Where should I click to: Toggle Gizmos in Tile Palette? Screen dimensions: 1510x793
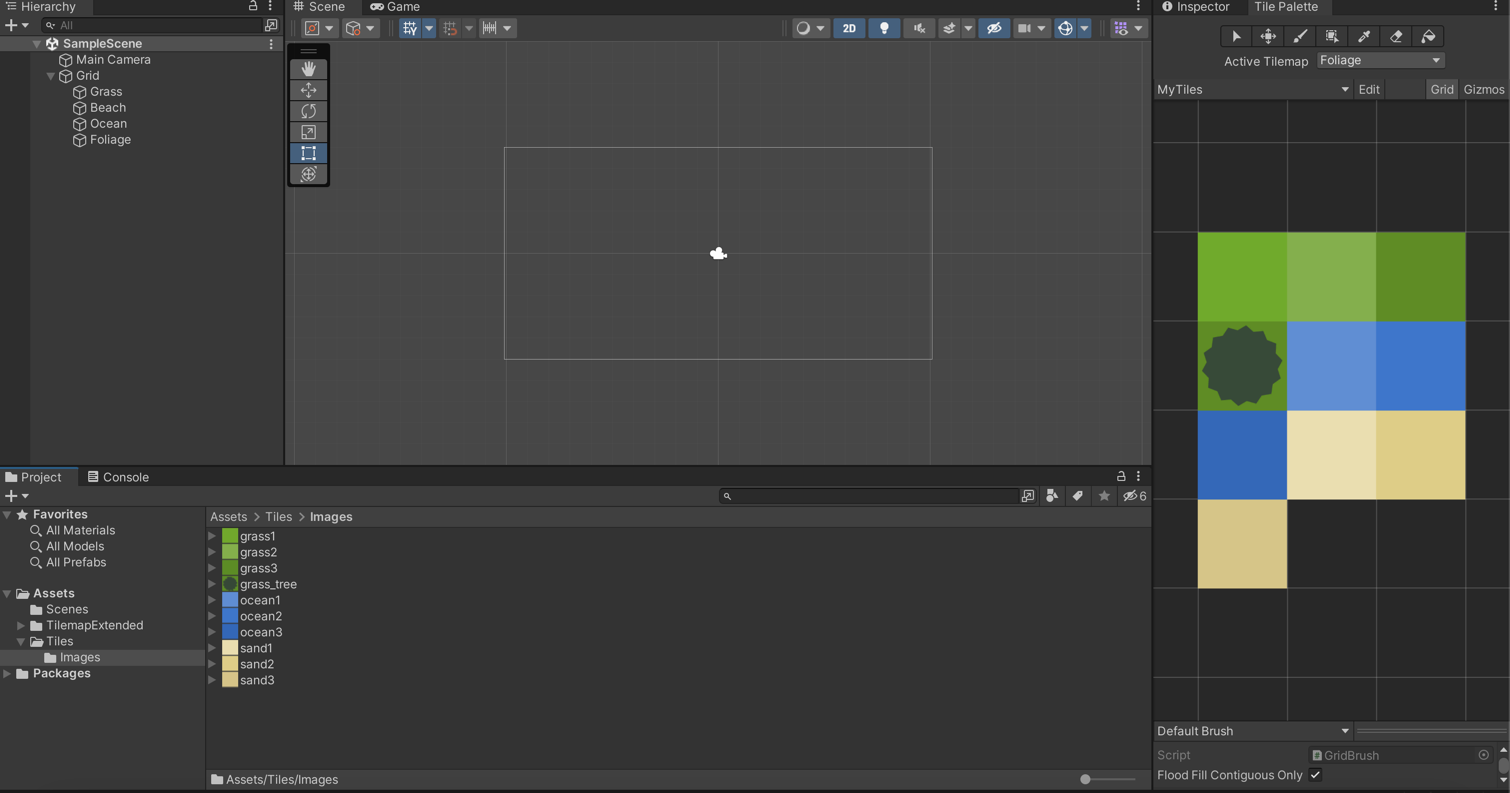pos(1483,89)
